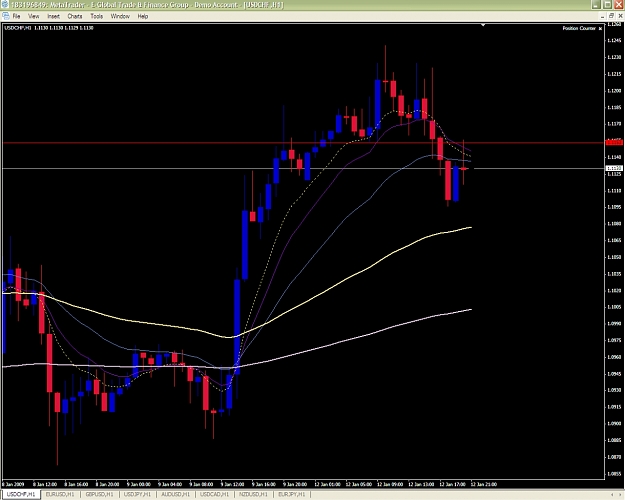This screenshot has width=625, height=500.
Task: Click the 1.1245 price scale label
Action: [614, 41]
